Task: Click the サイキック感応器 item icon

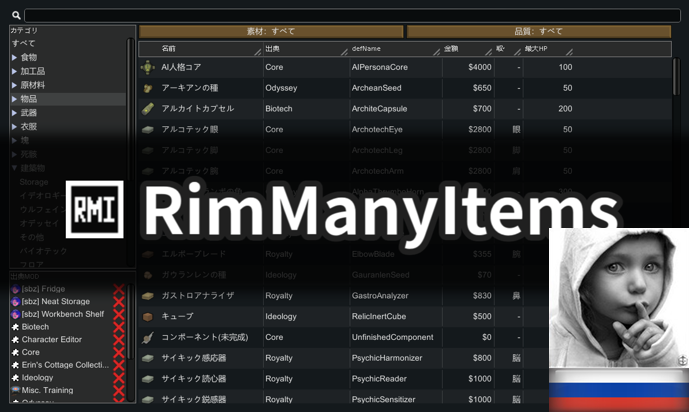Action: point(148,358)
